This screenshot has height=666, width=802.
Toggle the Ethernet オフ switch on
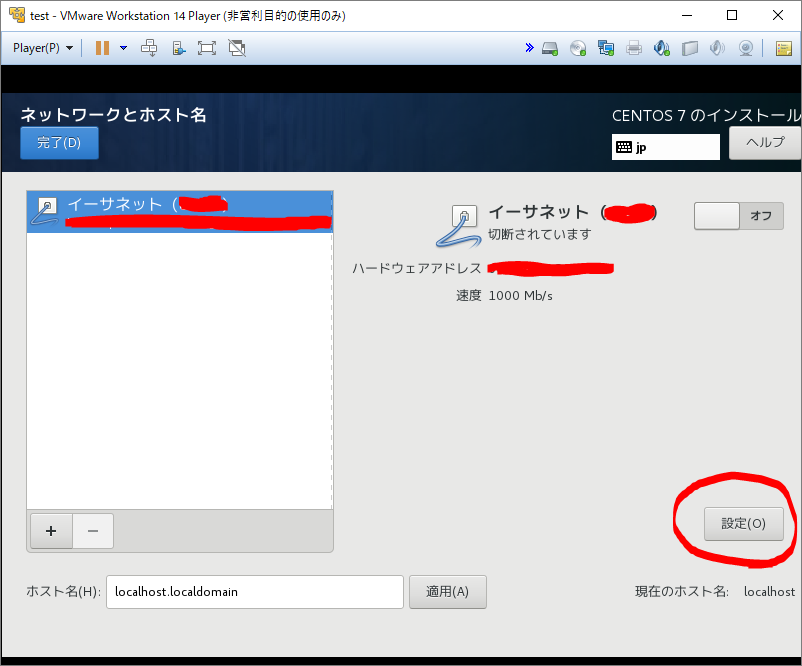(x=739, y=216)
